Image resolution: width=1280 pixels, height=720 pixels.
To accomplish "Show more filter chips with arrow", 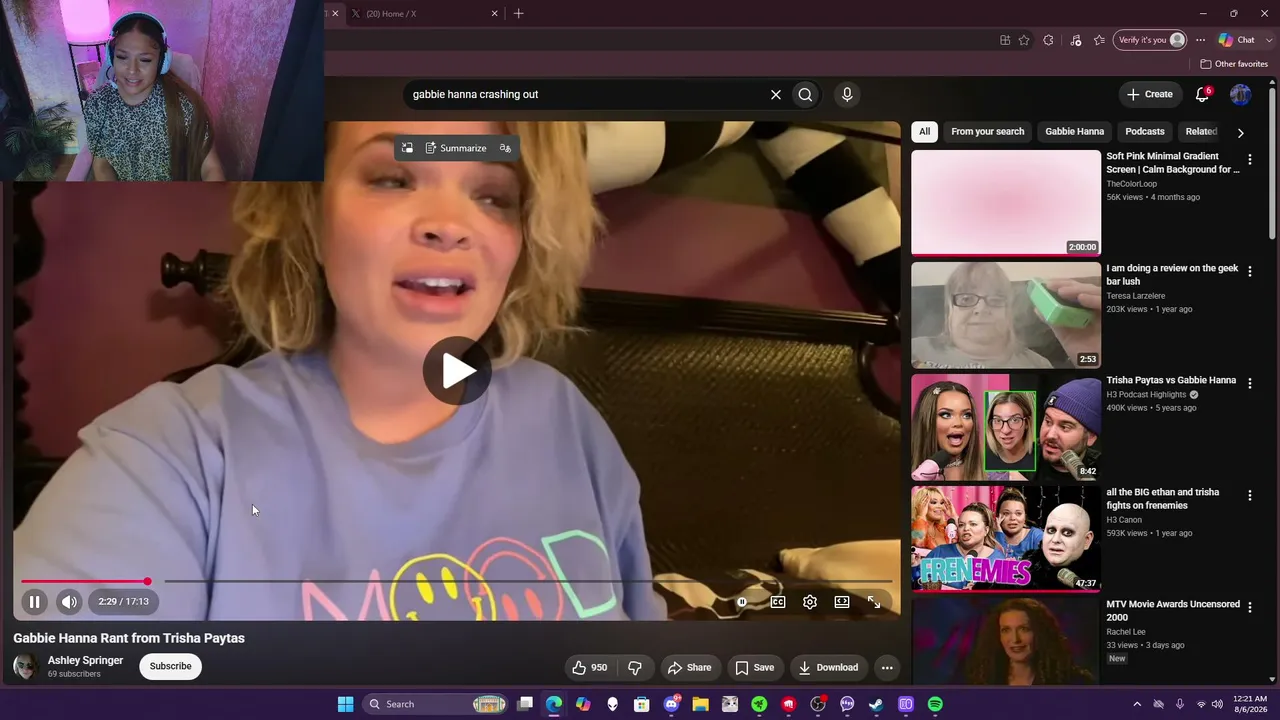I will point(1240,132).
